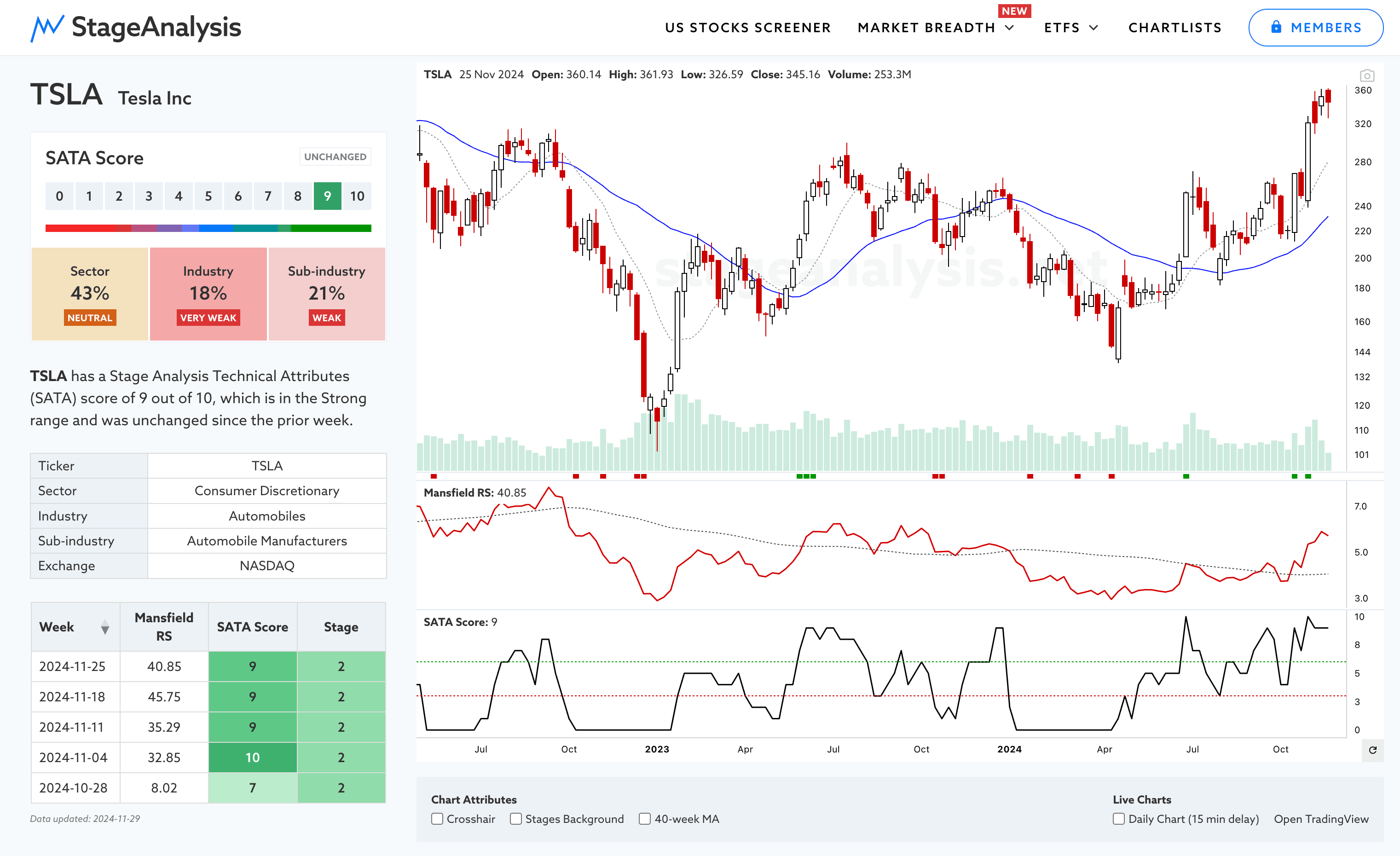Click SATA score 7 cell in table

(252, 788)
